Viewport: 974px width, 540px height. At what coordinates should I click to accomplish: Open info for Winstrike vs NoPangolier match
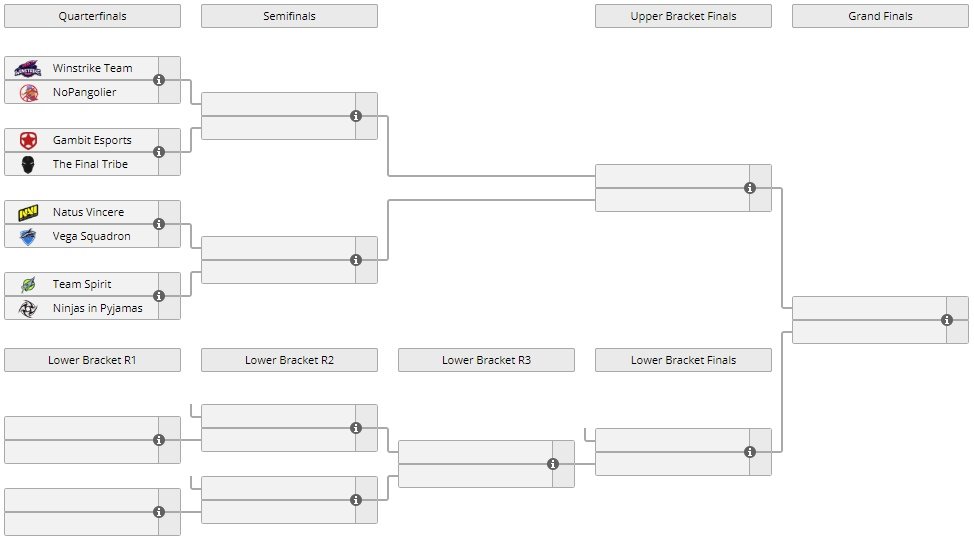point(159,80)
